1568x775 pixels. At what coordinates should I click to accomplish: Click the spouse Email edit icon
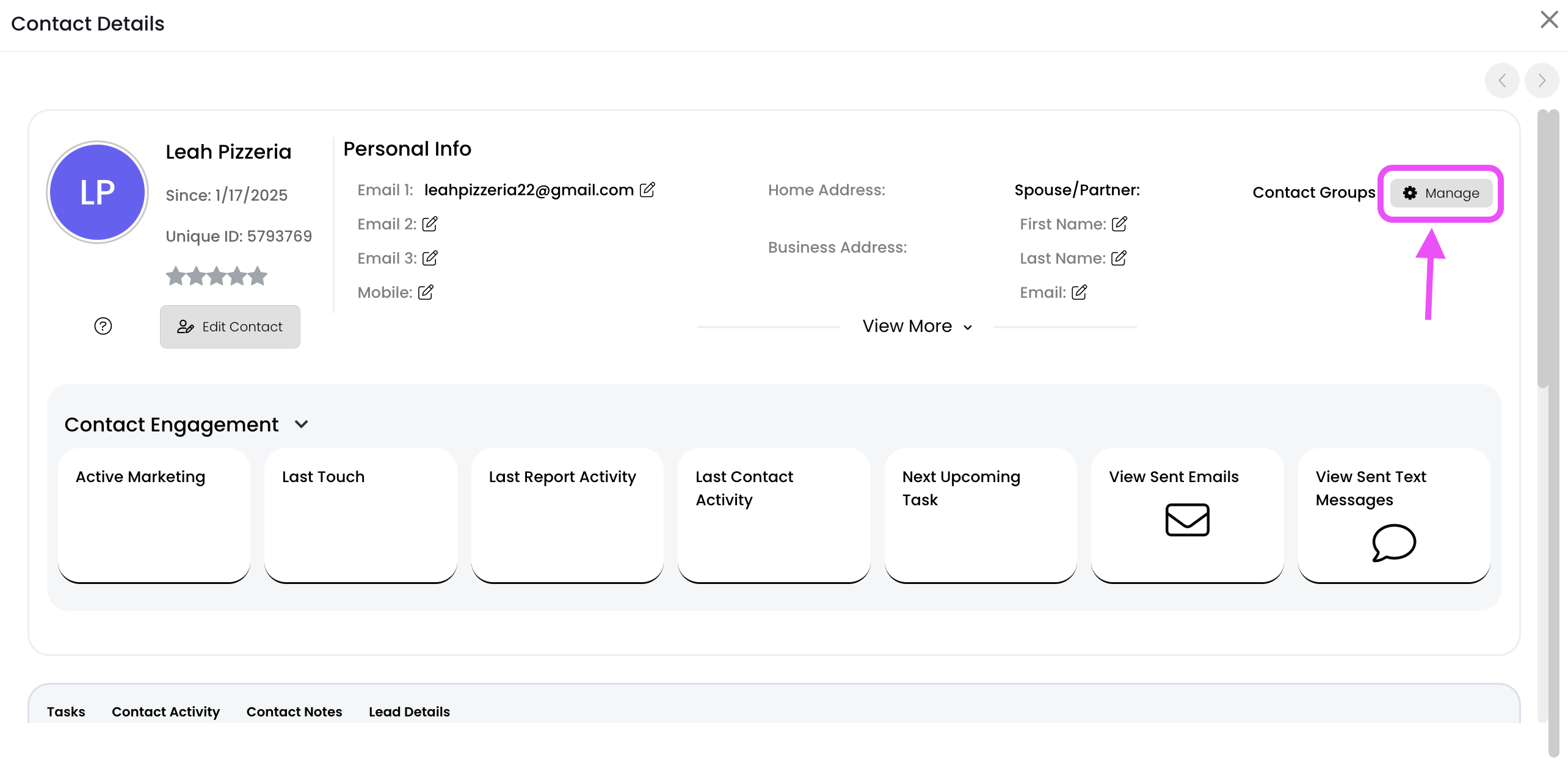pos(1079,292)
